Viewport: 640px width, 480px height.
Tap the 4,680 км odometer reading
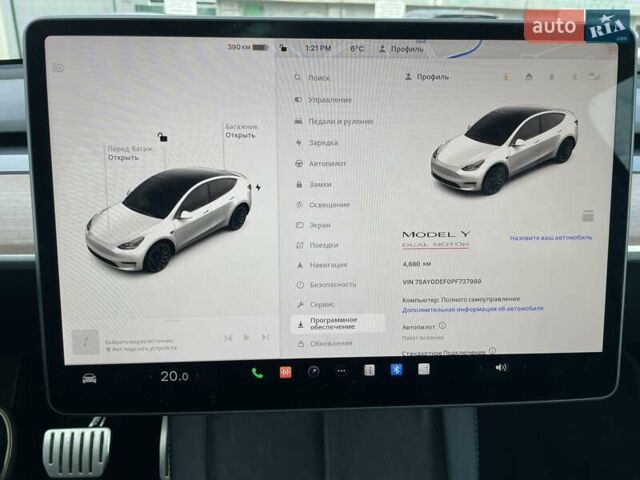pyautogui.click(x=417, y=264)
